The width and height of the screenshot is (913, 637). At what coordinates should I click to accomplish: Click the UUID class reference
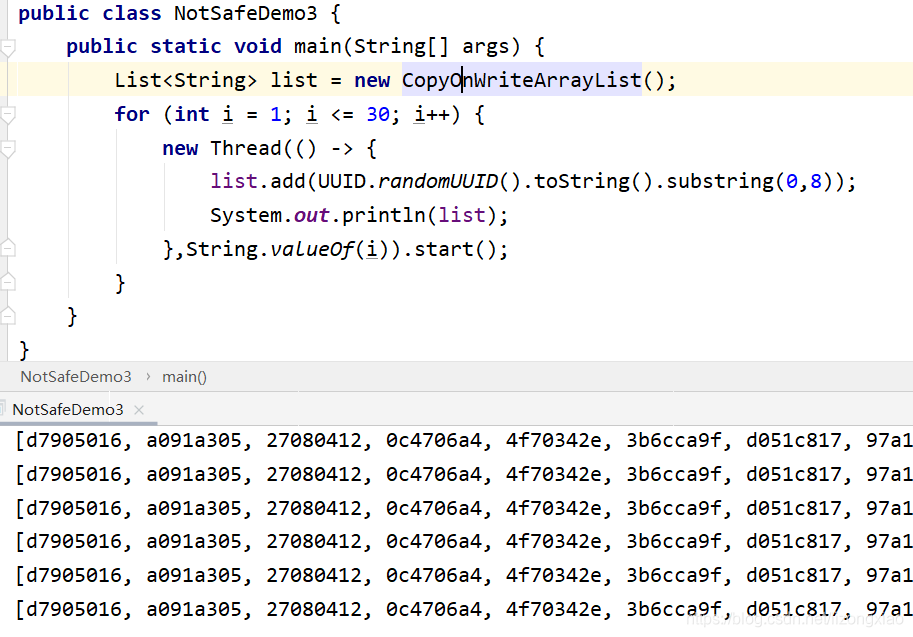[341, 182]
